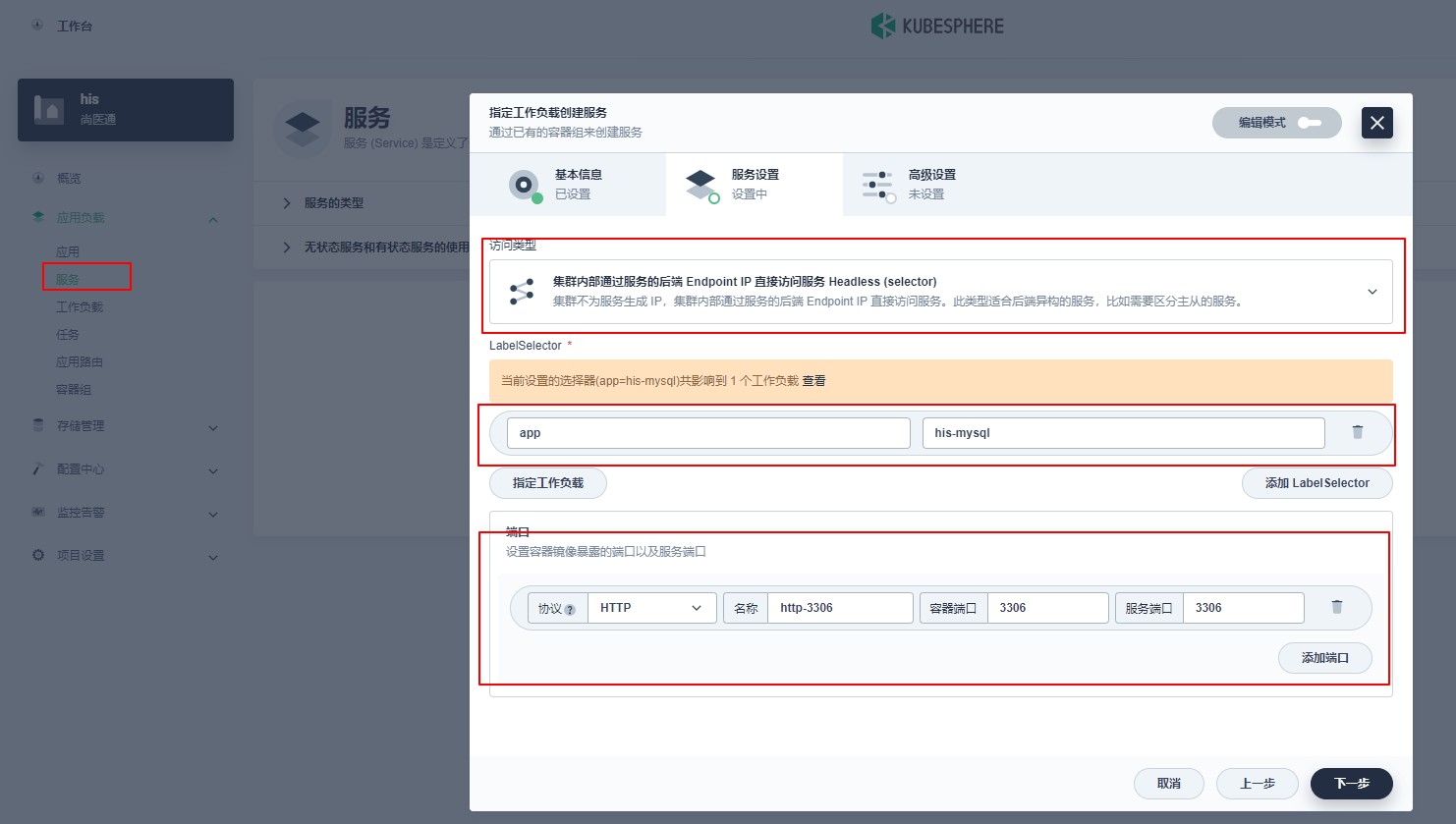Edit the label value field 'his-mysql'

tap(1123, 433)
